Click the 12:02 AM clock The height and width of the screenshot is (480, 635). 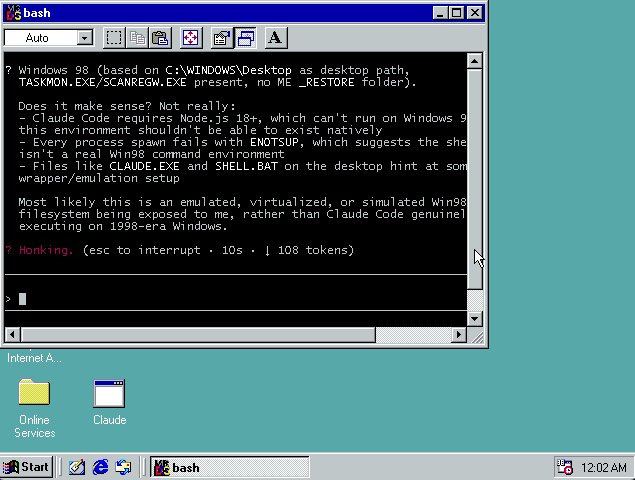pyautogui.click(x=604, y=468)
